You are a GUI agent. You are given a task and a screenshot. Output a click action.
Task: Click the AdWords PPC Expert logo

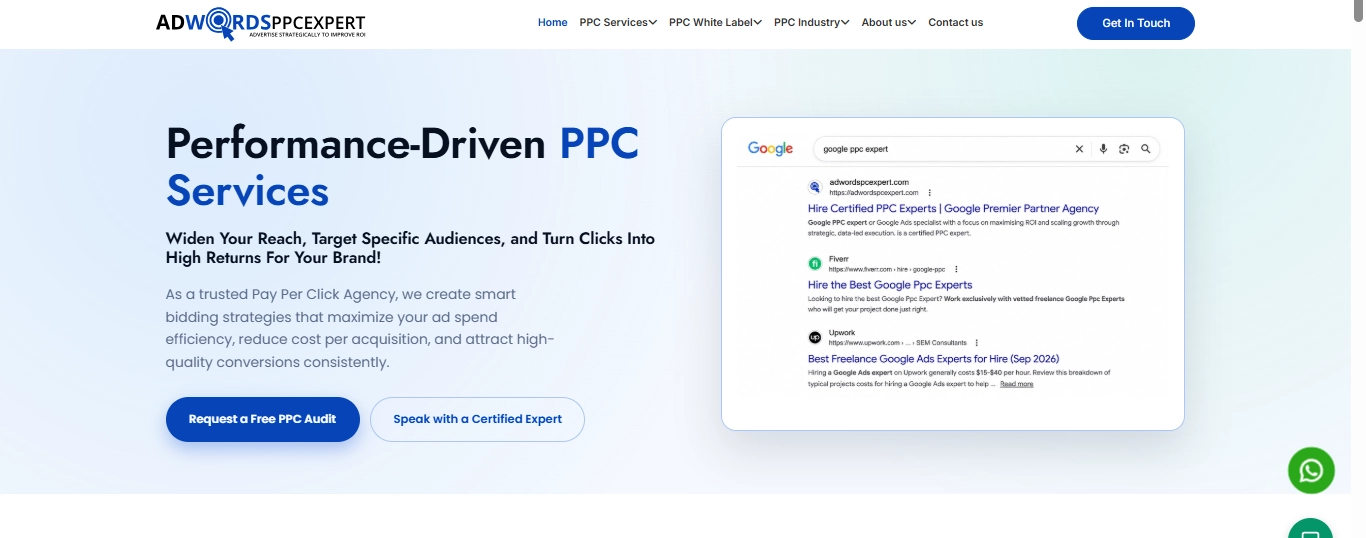click(x=261, y=24)
